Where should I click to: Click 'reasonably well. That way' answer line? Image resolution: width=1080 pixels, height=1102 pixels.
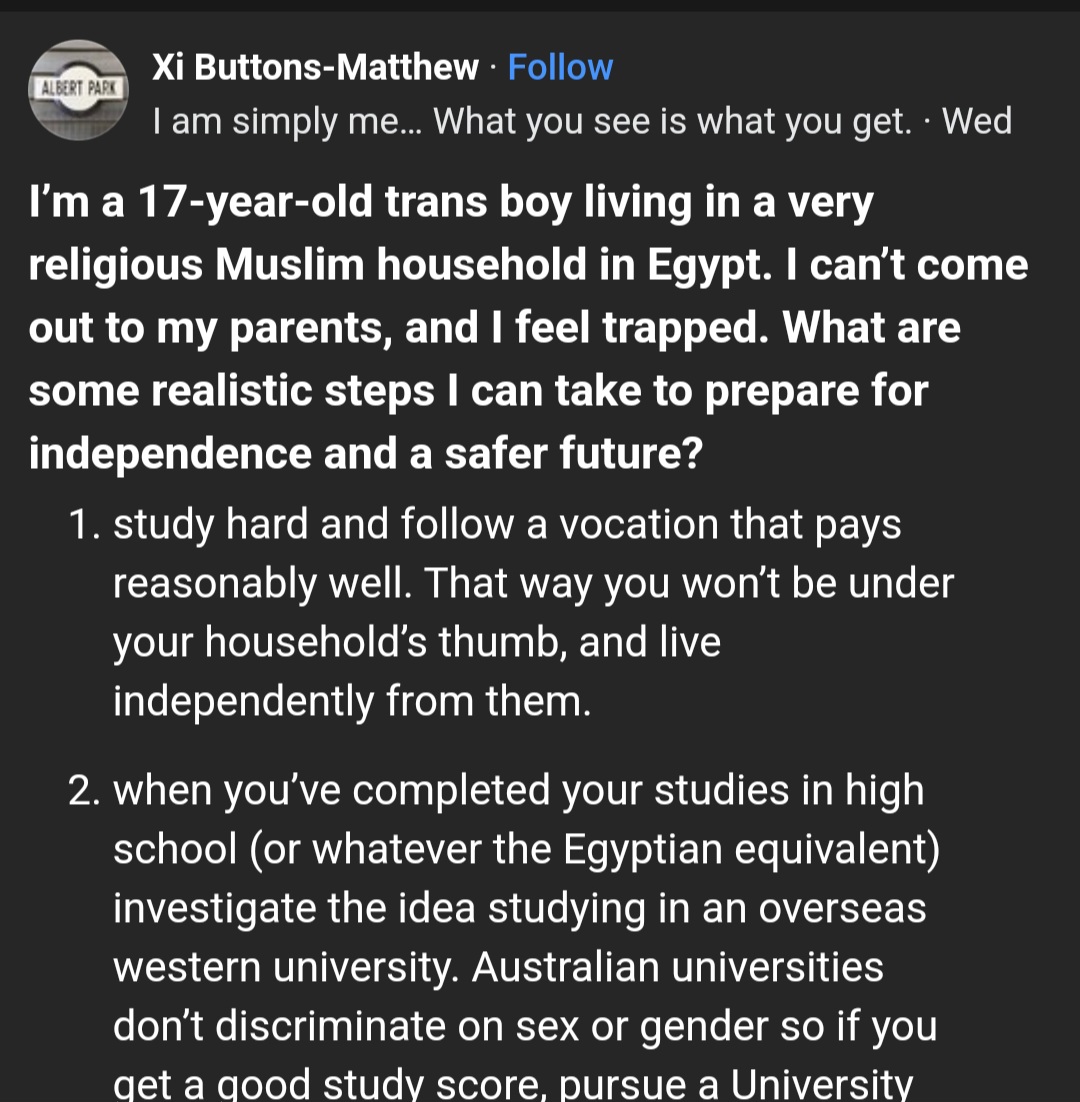533,584
